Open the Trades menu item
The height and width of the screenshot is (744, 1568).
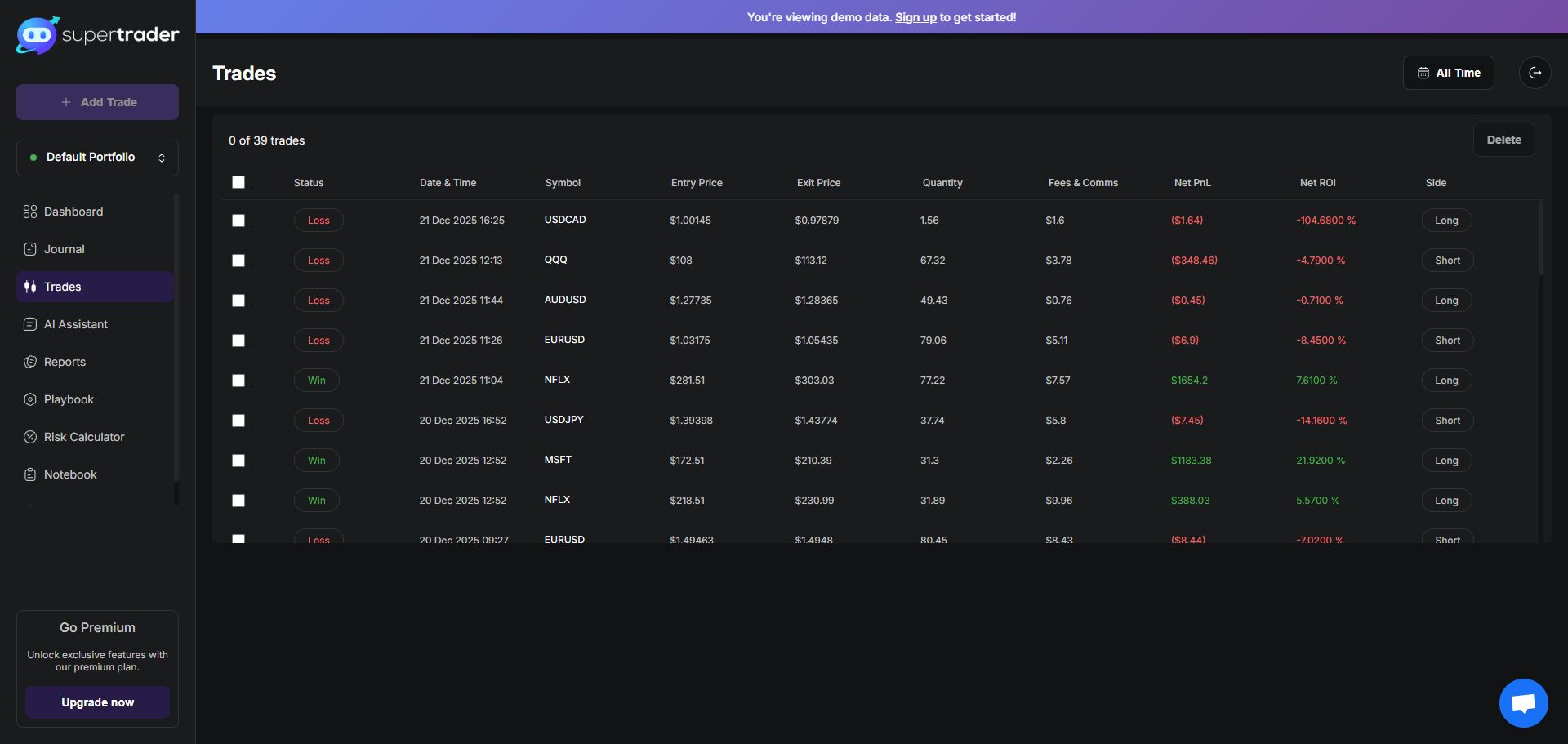pos(63,287)
